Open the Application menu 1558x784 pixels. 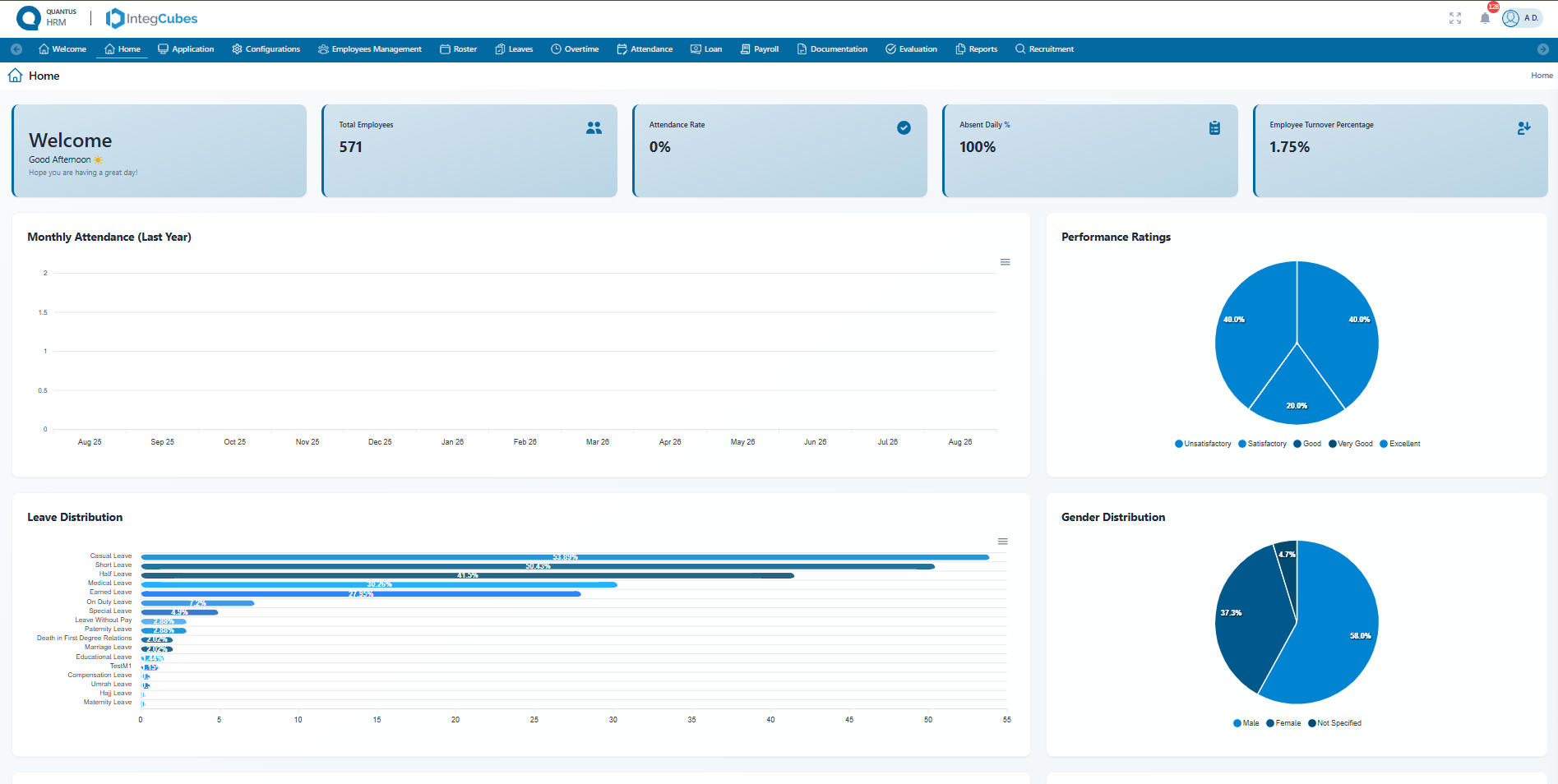point(186,49)
